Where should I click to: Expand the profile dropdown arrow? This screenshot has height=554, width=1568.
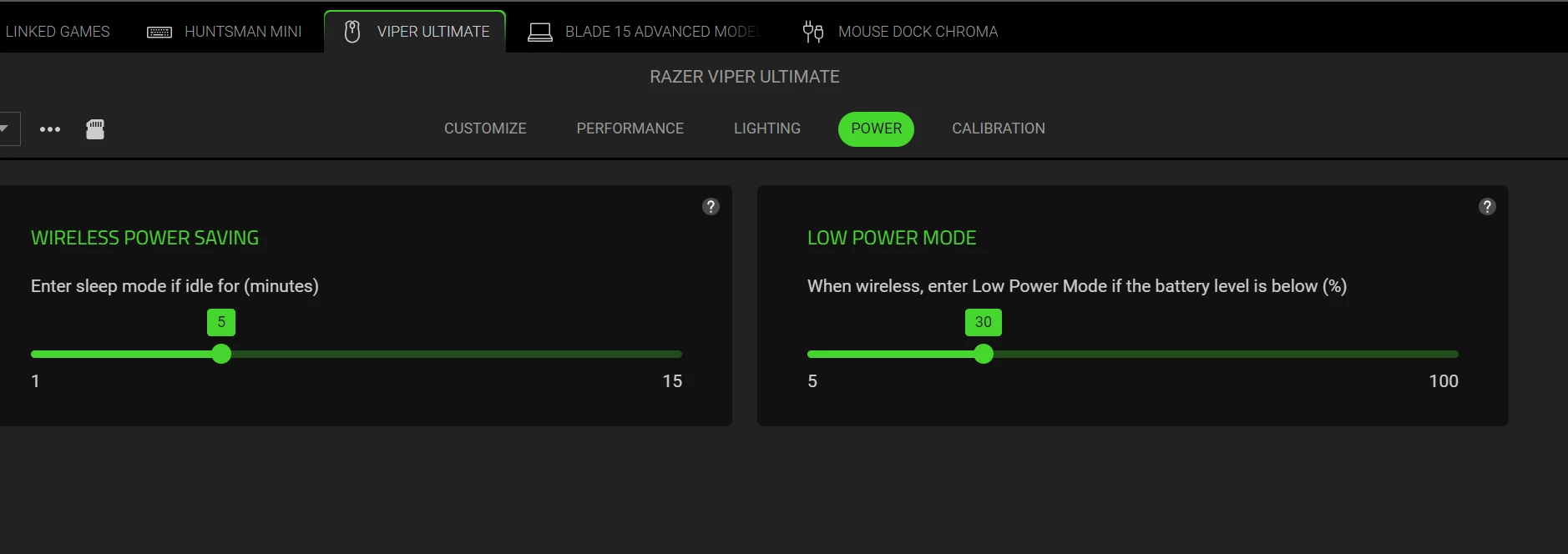pyautogui.click(x=5, y=128)
